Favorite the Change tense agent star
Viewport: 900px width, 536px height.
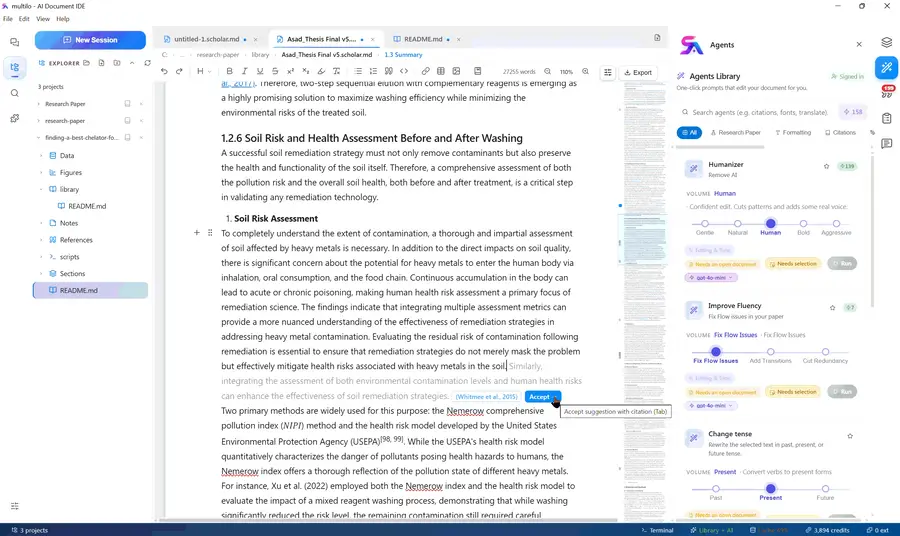[x=850, y=436]
